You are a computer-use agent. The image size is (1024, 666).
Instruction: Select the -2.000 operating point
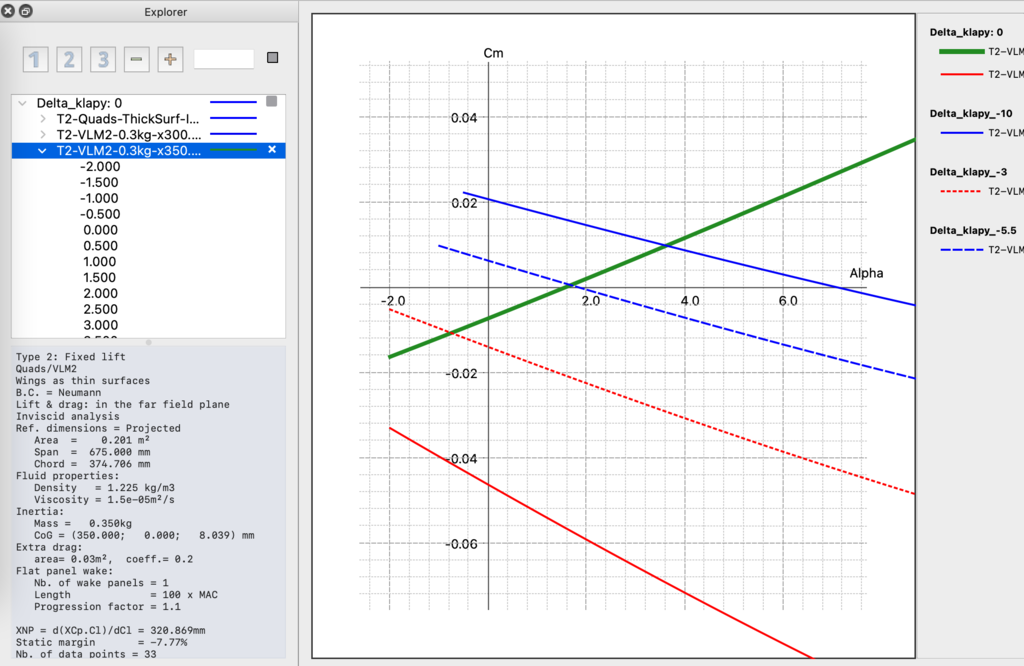pos(99,166)
